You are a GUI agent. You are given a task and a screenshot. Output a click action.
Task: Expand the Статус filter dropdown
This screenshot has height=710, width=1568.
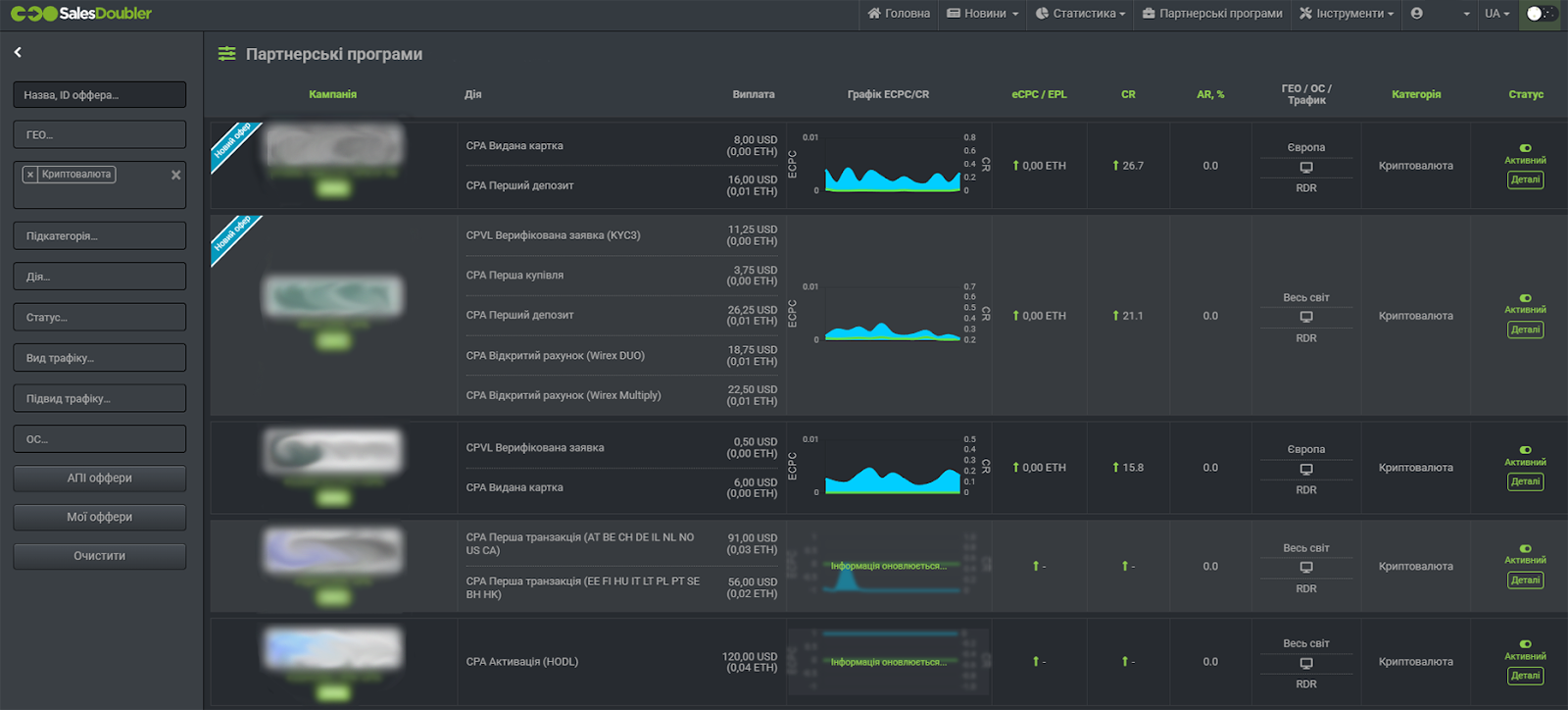[x=99, y=318]
